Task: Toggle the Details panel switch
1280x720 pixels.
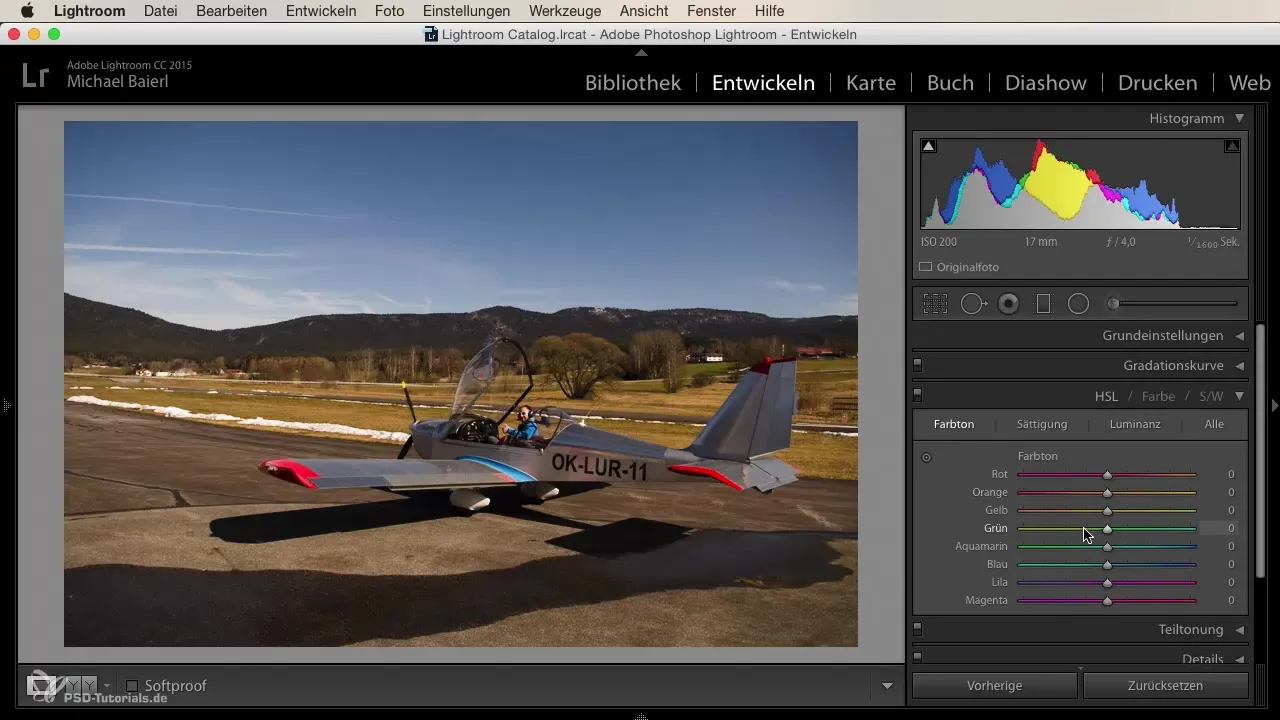Action: [917, 658]
